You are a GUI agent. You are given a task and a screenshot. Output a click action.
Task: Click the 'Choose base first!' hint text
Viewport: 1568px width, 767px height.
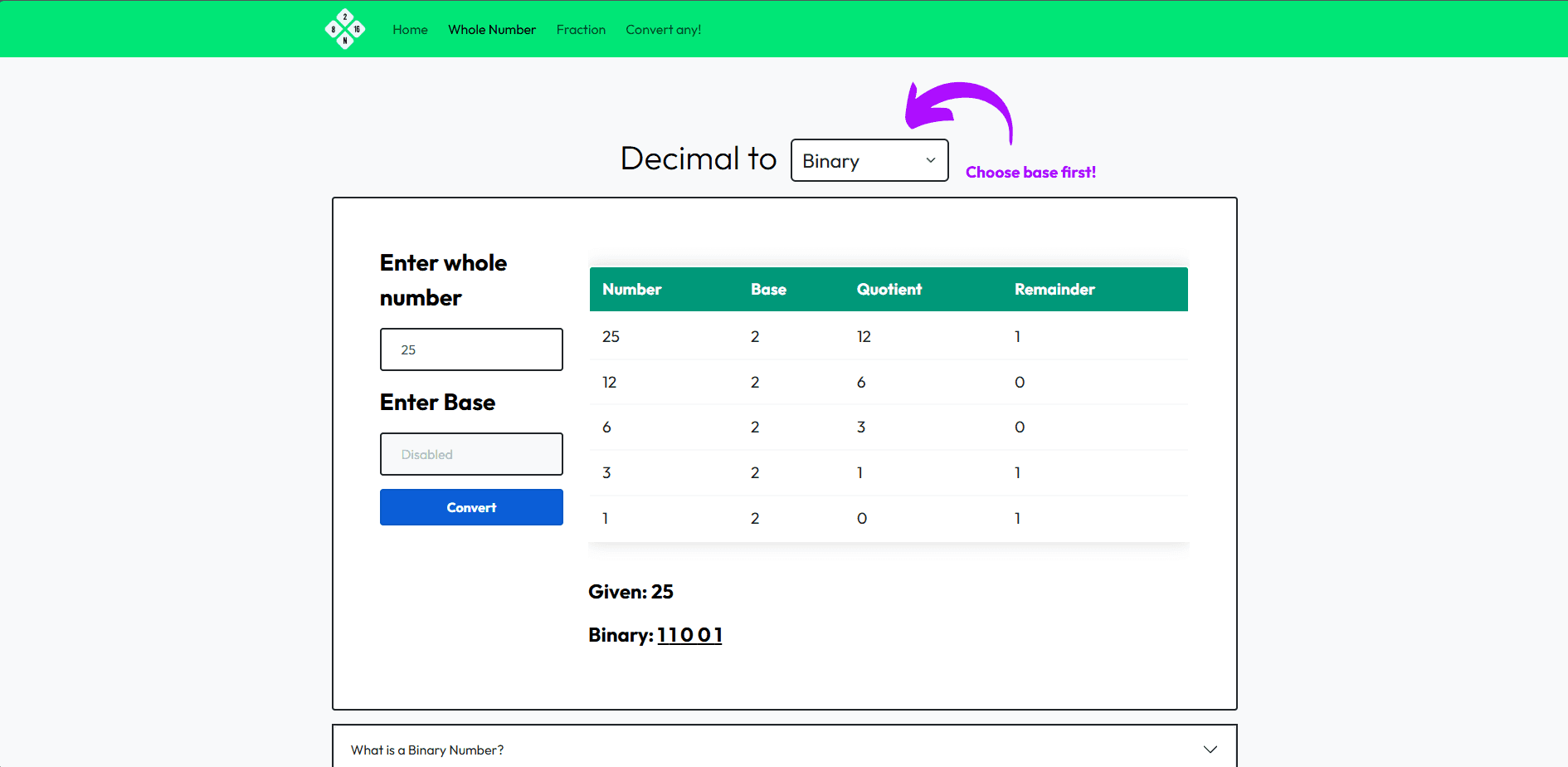(1030, 173)
